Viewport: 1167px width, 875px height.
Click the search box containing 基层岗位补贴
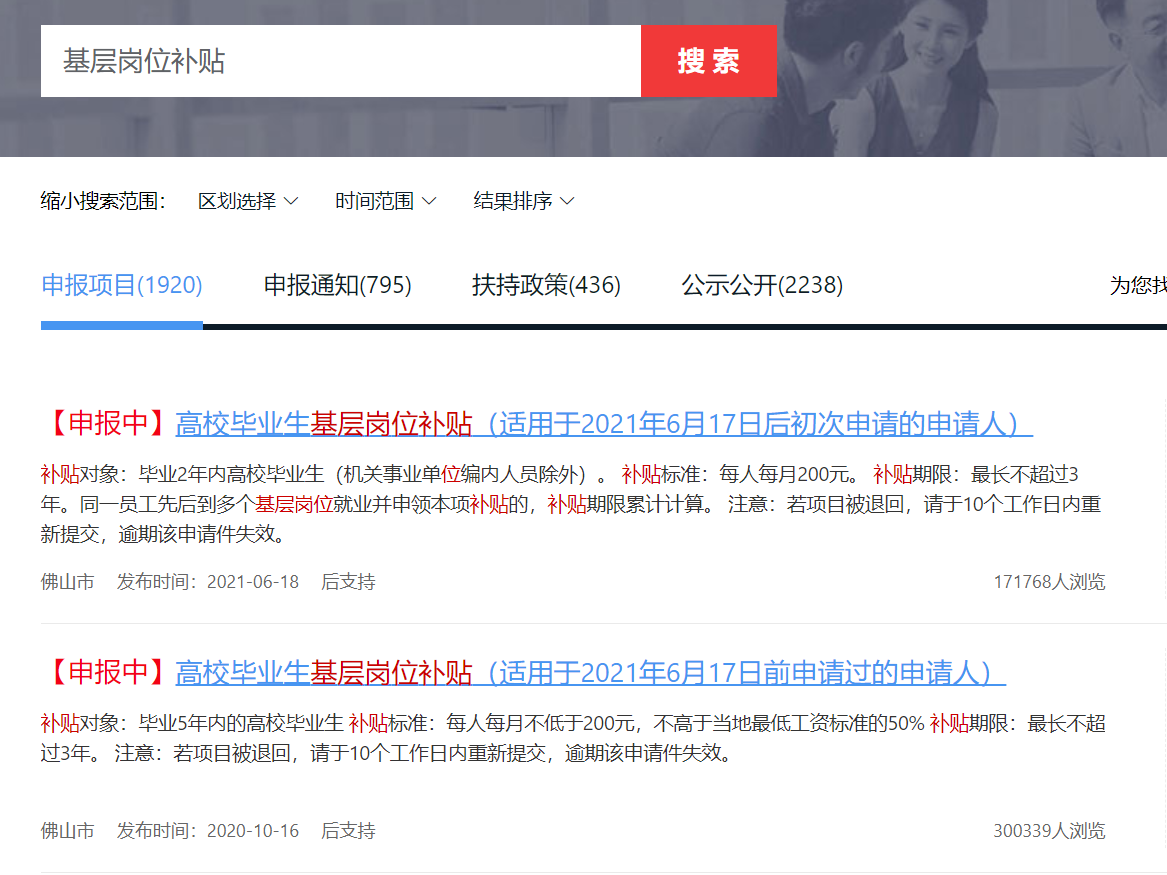[x=340, y=61]
